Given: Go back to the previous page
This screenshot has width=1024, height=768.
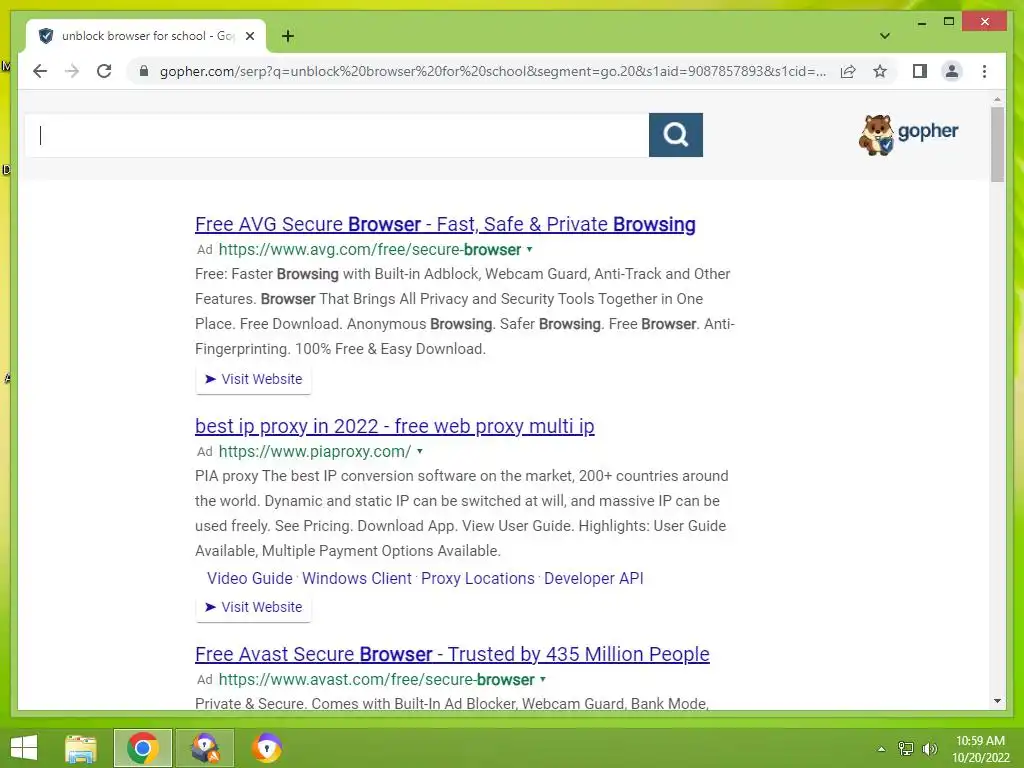Looking at the screenshot, I should pos(40,71).
